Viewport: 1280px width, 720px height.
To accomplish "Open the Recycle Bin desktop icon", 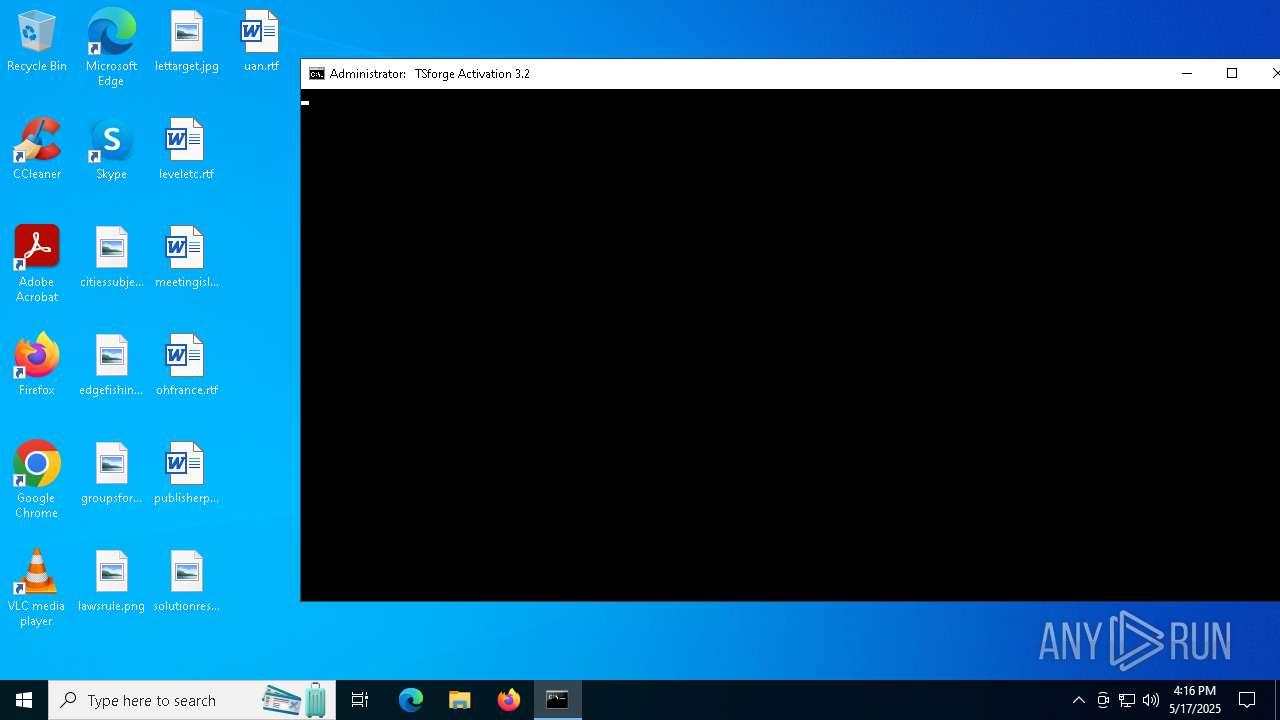I will pos(36,42).
